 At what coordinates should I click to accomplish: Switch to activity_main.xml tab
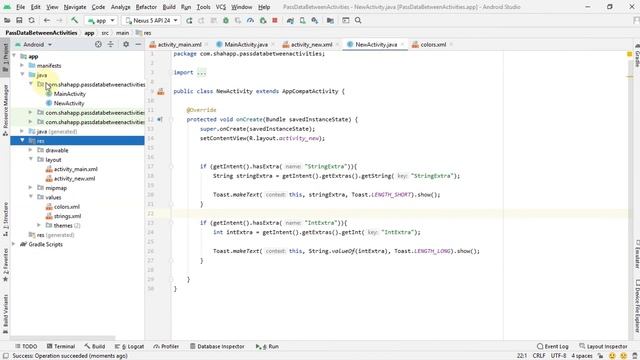coord(179,44)
